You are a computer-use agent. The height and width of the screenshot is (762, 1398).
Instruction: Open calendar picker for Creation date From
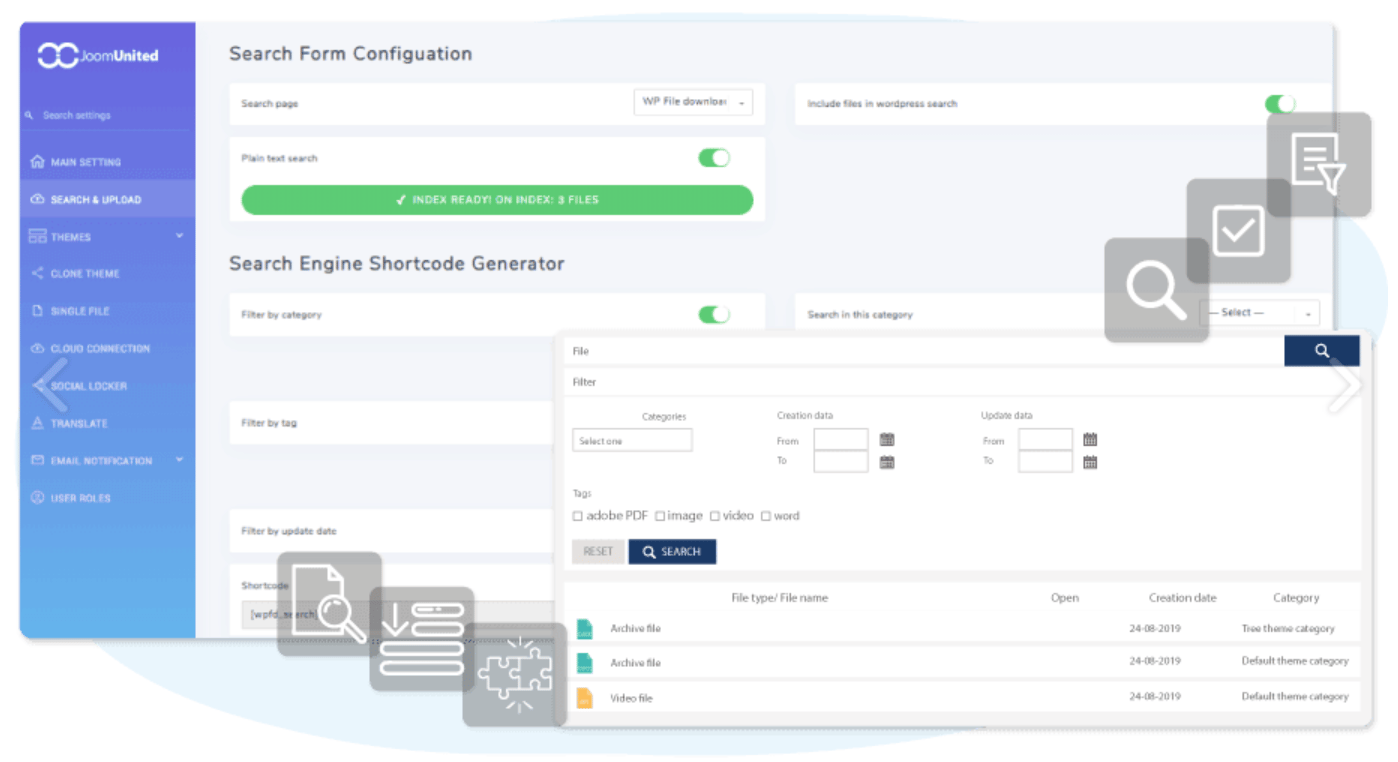[887, 440]
